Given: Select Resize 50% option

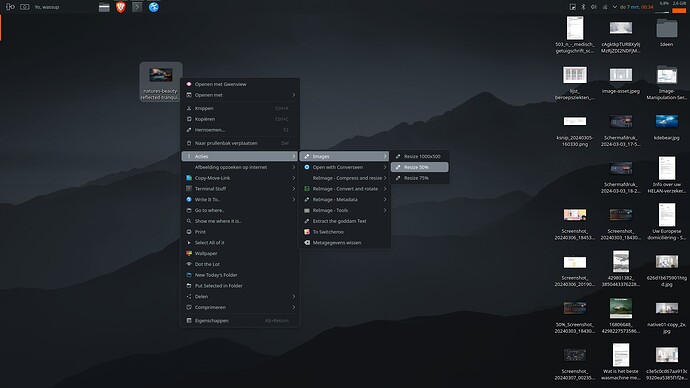Looking at the screenshot, I should pos(420,167).
